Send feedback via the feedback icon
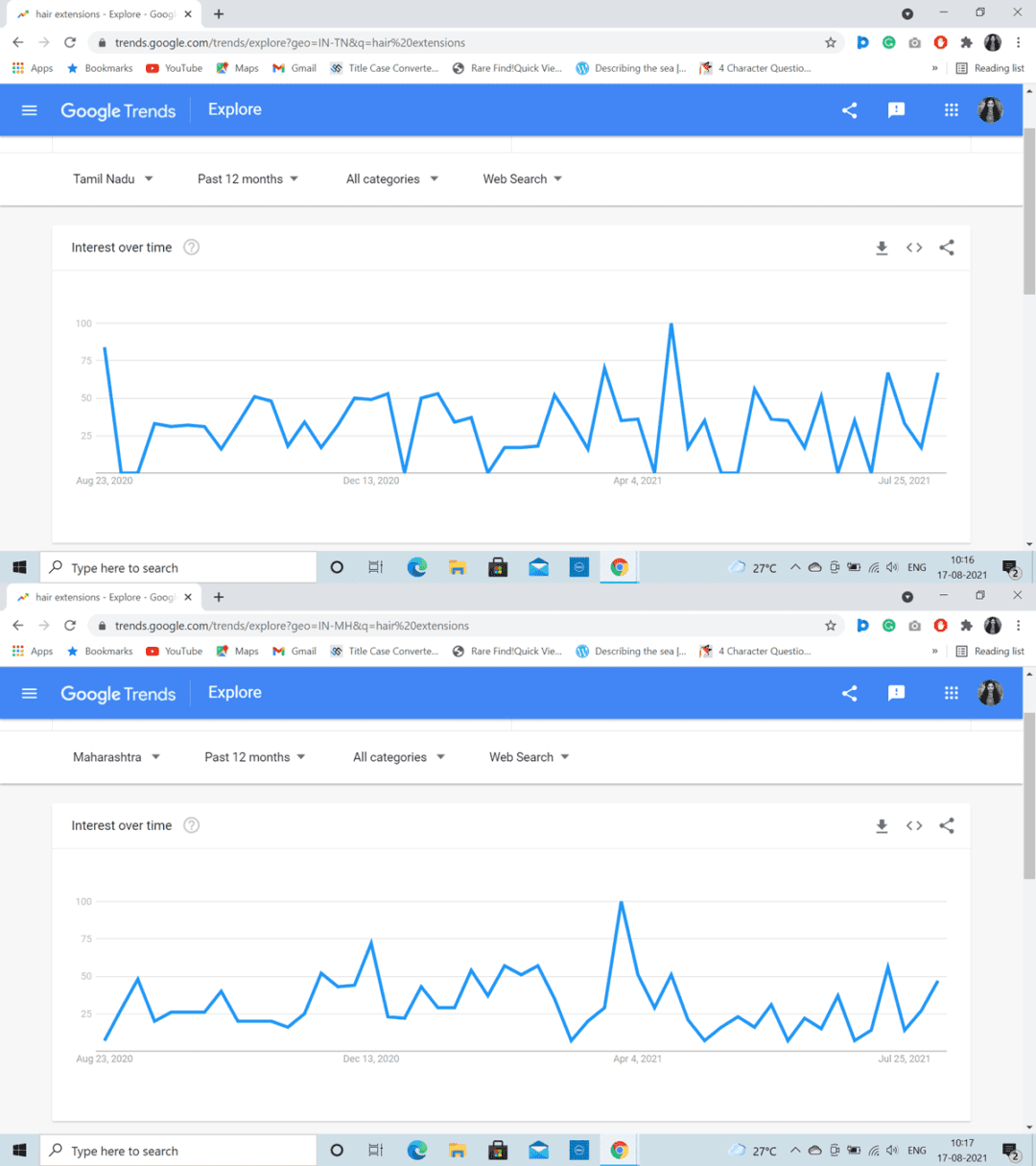Image resolution: width=1036 pixels, height=1166 pixels. (x=896, y=109)
